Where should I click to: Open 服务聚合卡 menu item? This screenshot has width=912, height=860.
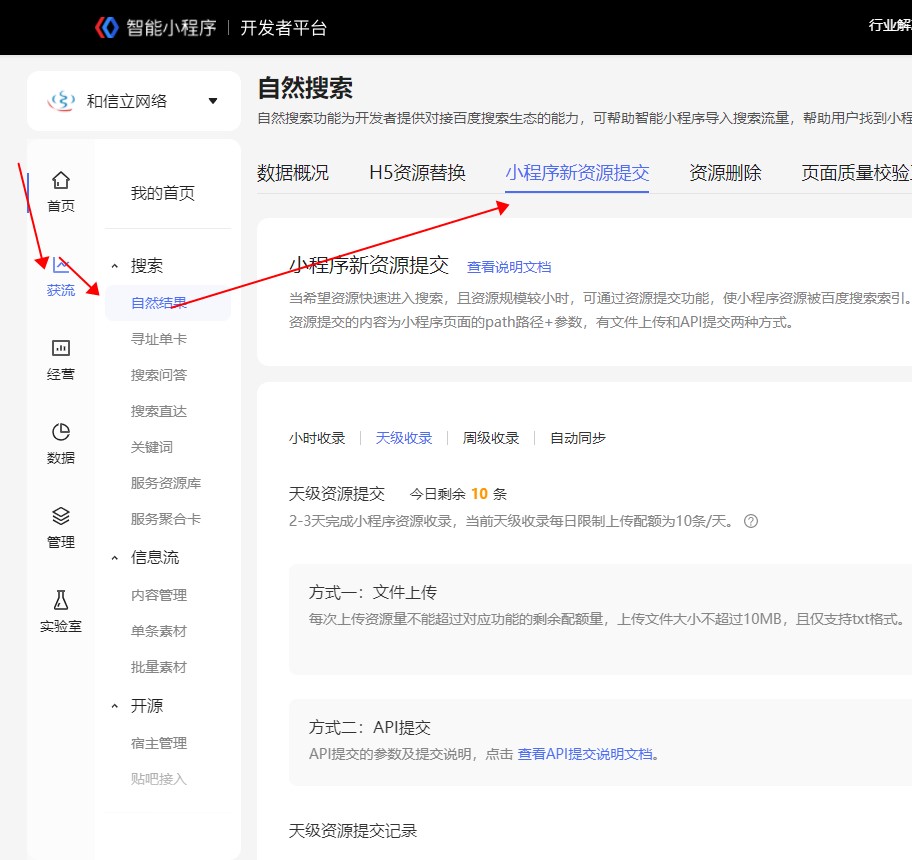click(x=166, y=519)
